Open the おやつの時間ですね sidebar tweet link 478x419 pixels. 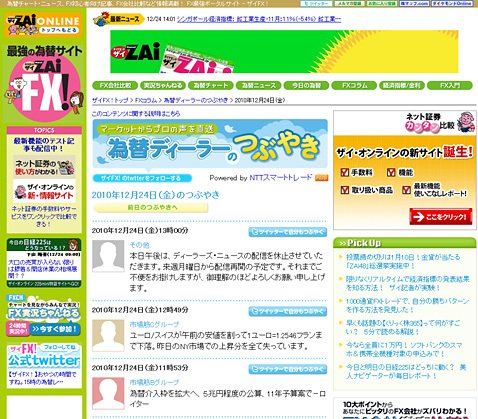tap(42, 378)
